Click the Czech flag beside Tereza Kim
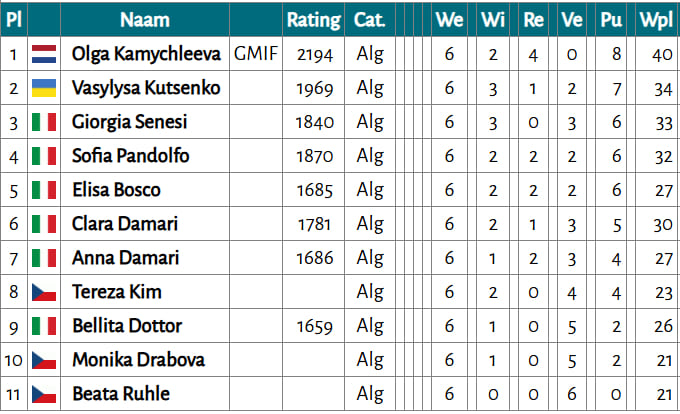The width and height of the screenshot is (680, 414). click(44, 292)
